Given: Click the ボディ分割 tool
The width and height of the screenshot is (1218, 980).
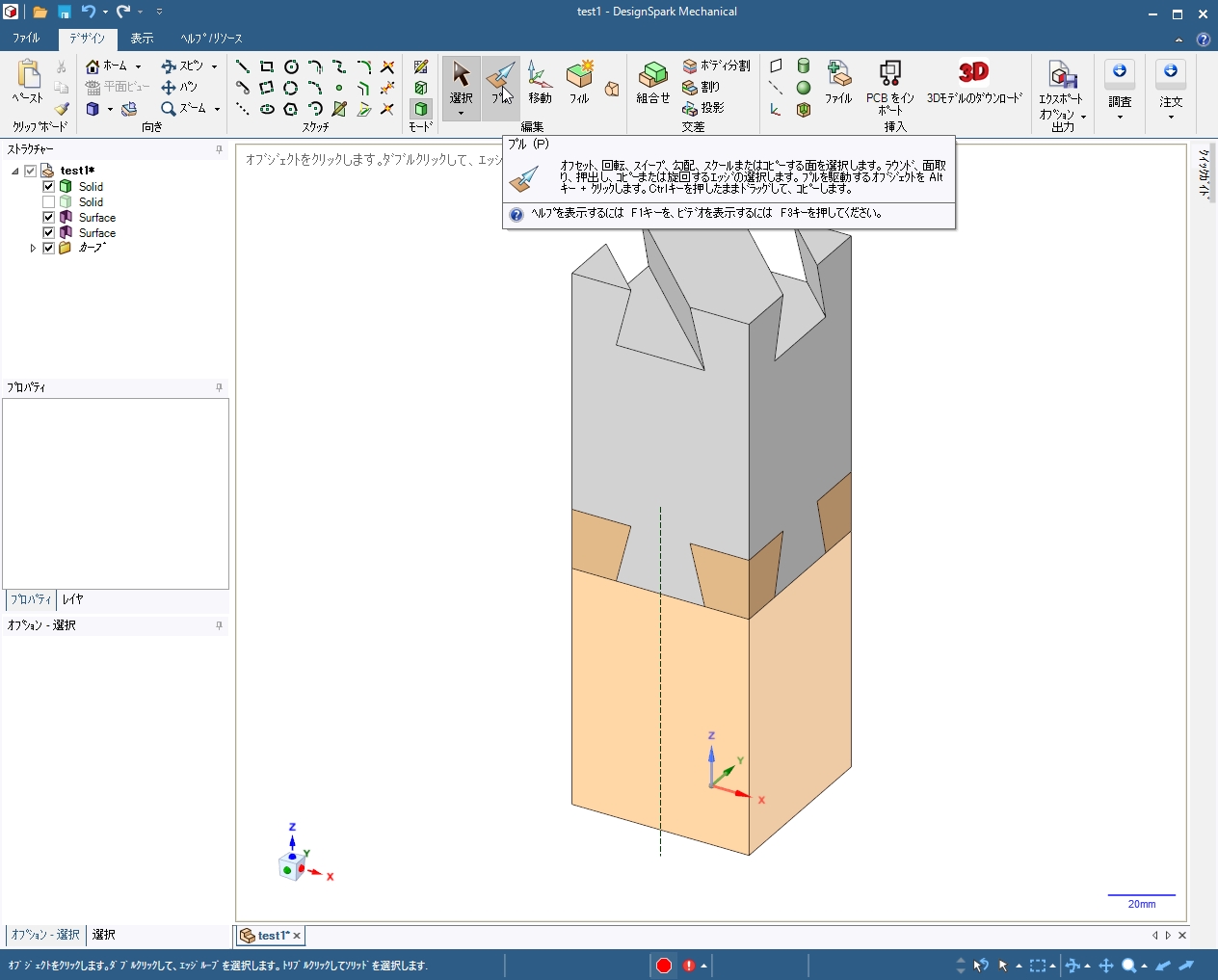Looking at the screenshot, I should coord(715,66).
